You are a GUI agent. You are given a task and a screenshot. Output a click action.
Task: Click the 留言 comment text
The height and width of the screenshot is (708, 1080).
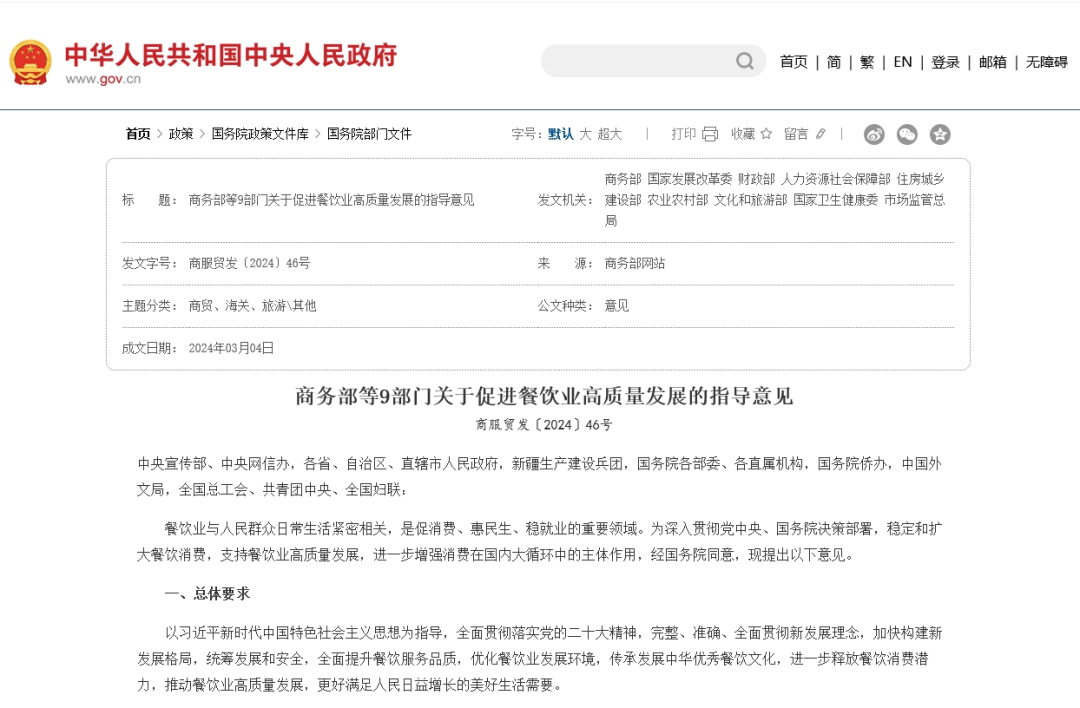click(796, 134)
